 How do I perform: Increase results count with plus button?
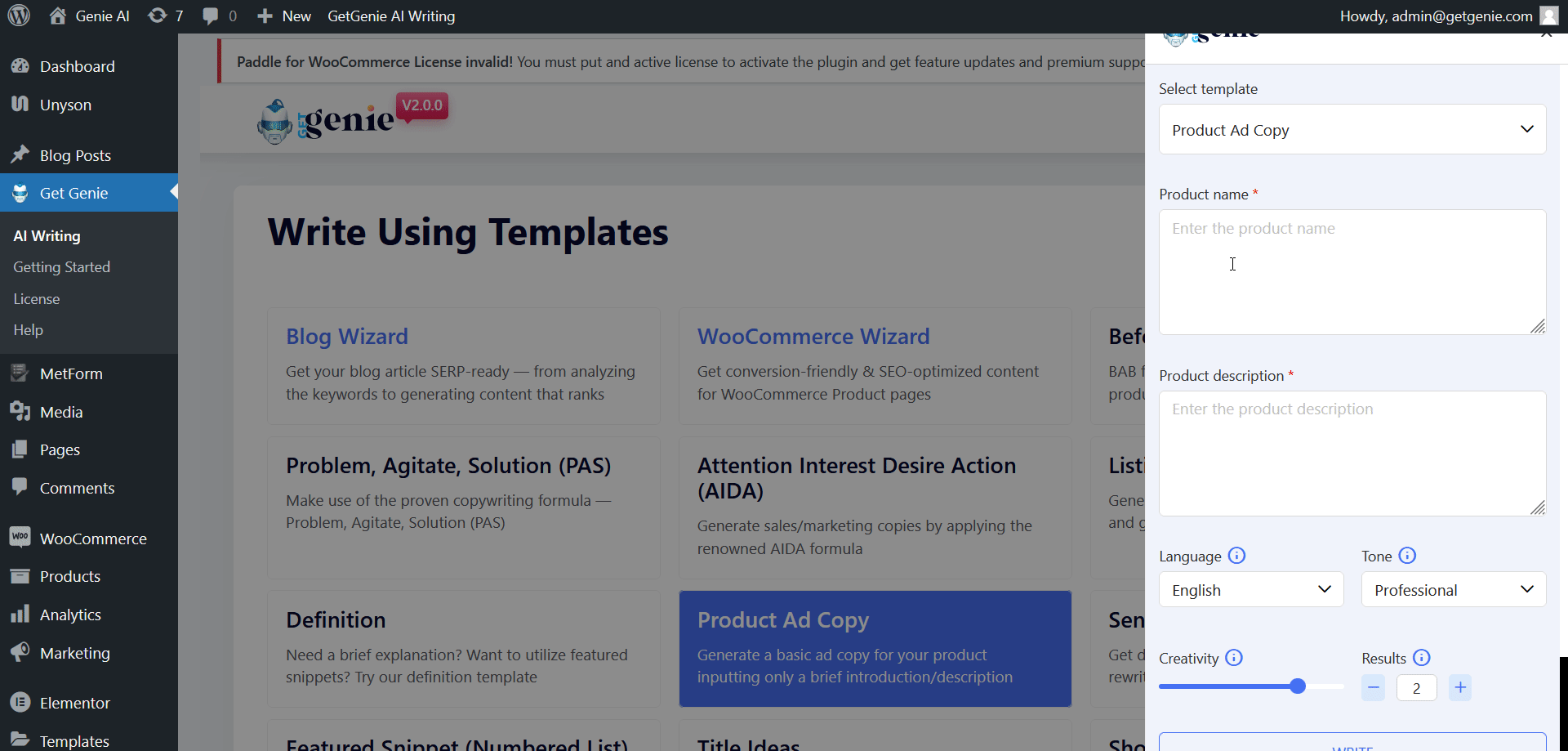(1460, 688)
